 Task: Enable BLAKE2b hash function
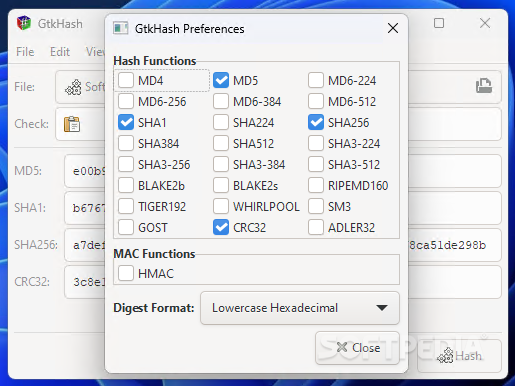click(126, 185)
